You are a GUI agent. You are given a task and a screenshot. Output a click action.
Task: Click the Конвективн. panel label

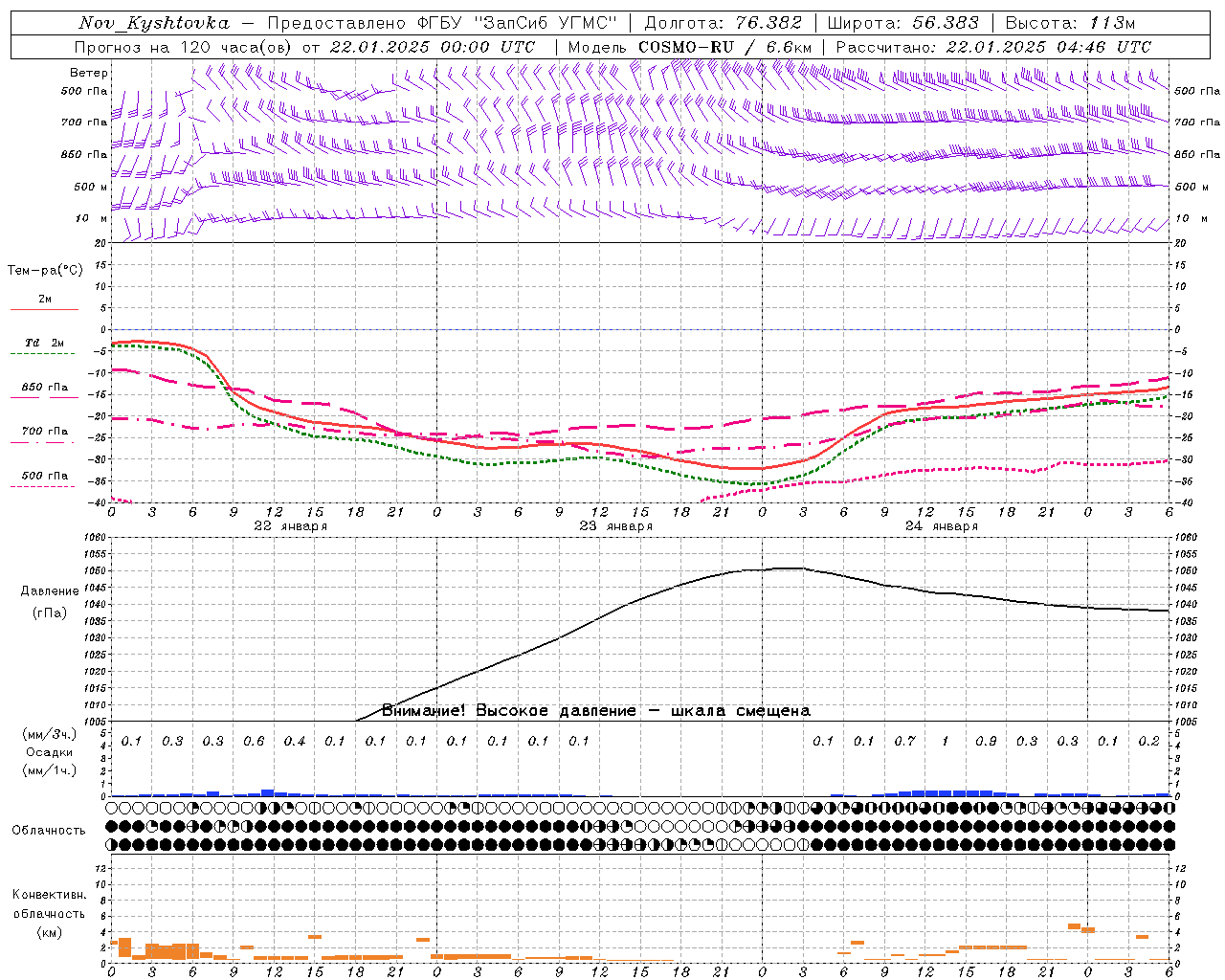point(50,895)
